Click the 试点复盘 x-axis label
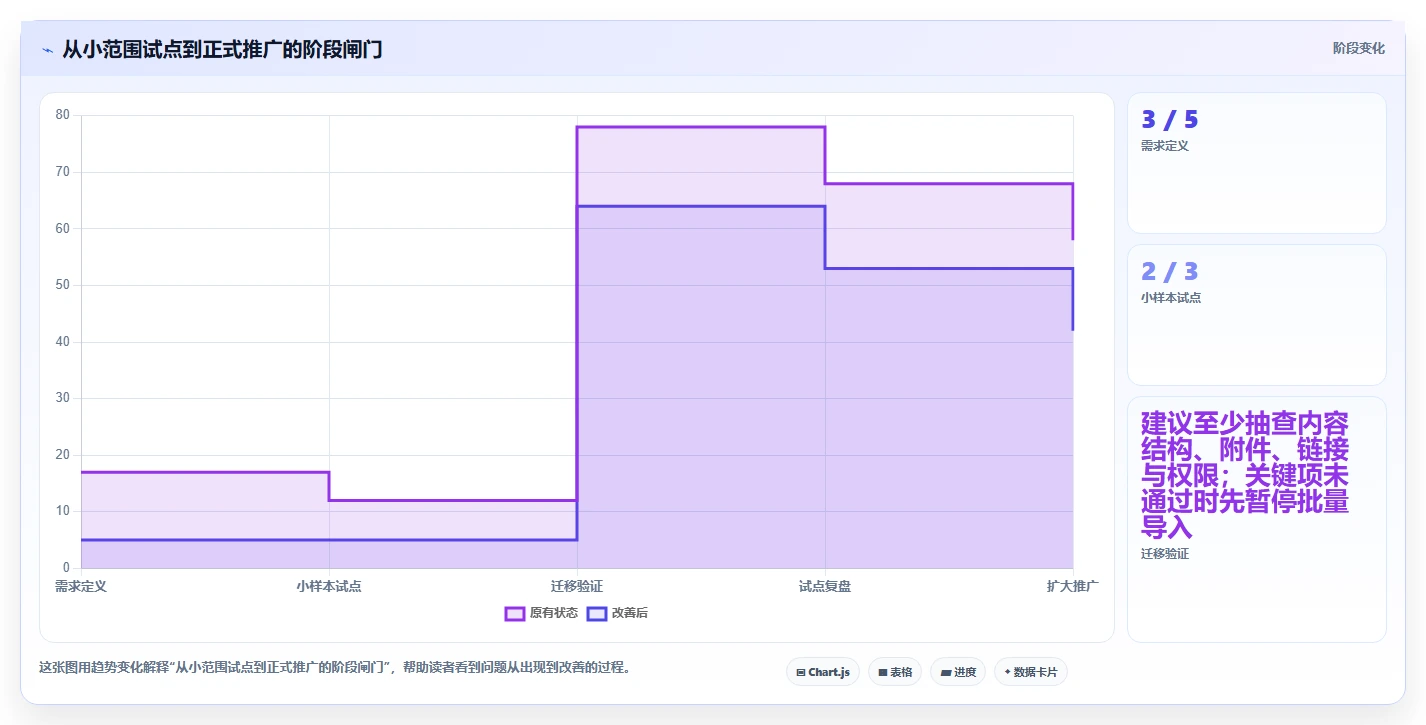The height and width of the screenshot is (725, 1426). point(825,586)
